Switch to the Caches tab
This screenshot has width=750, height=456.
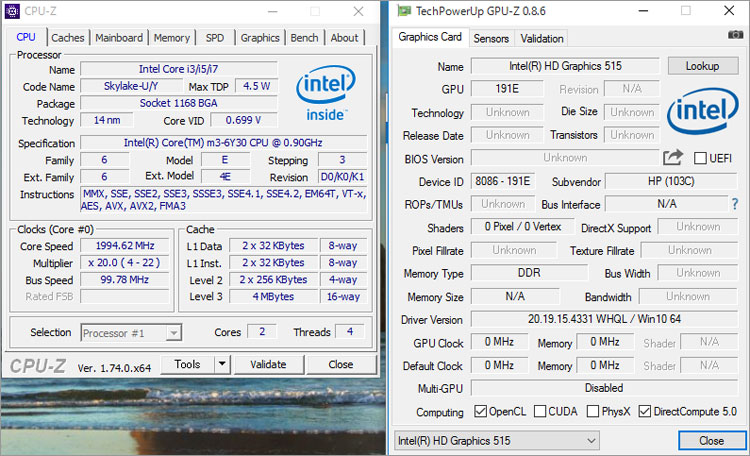coord(67,37)
